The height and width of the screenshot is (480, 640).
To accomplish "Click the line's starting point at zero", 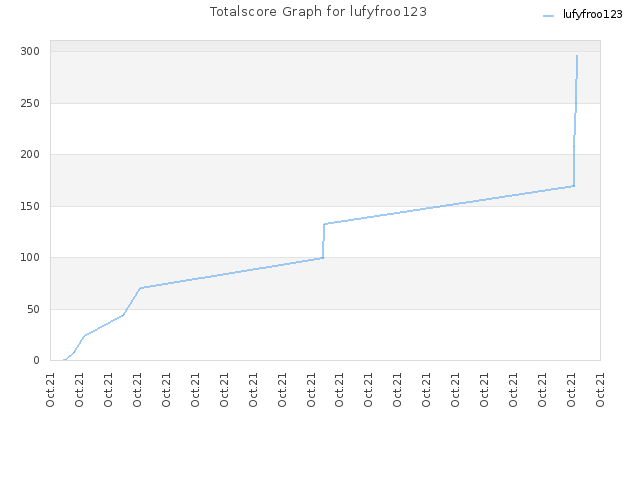I will (64, 360).
